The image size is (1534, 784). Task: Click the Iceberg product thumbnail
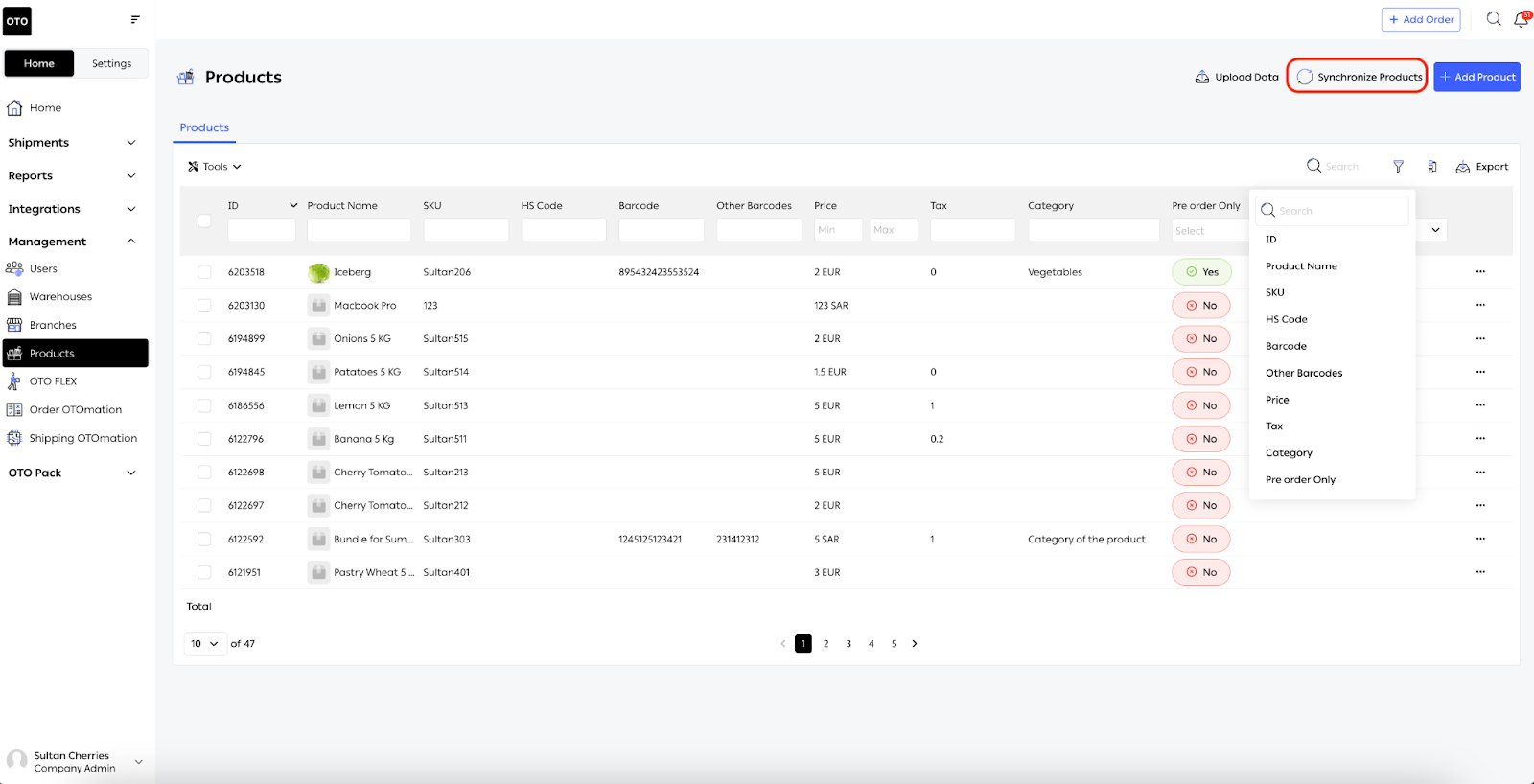(318, 272)
